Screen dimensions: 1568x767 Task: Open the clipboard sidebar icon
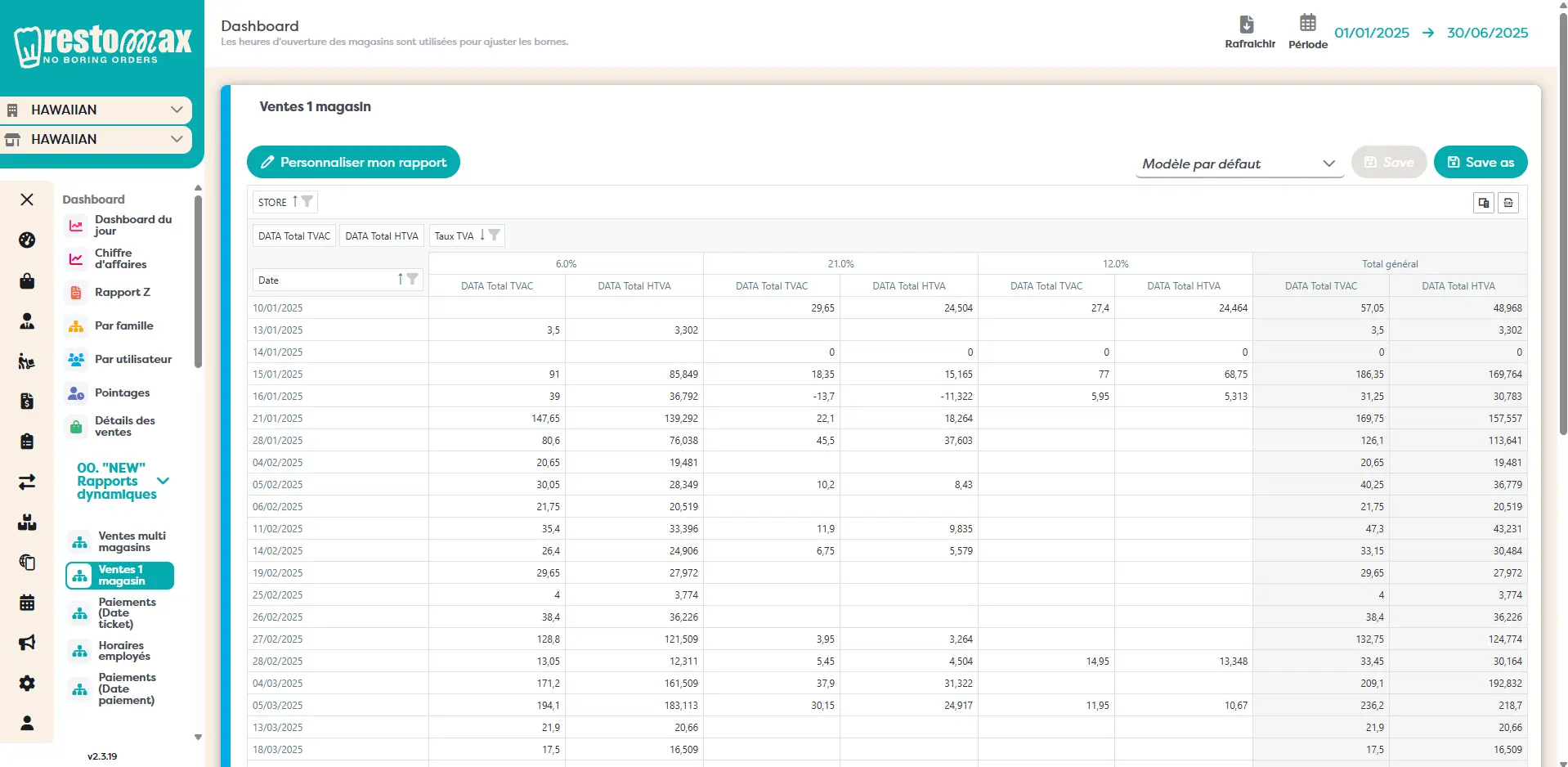coord(27,442)
